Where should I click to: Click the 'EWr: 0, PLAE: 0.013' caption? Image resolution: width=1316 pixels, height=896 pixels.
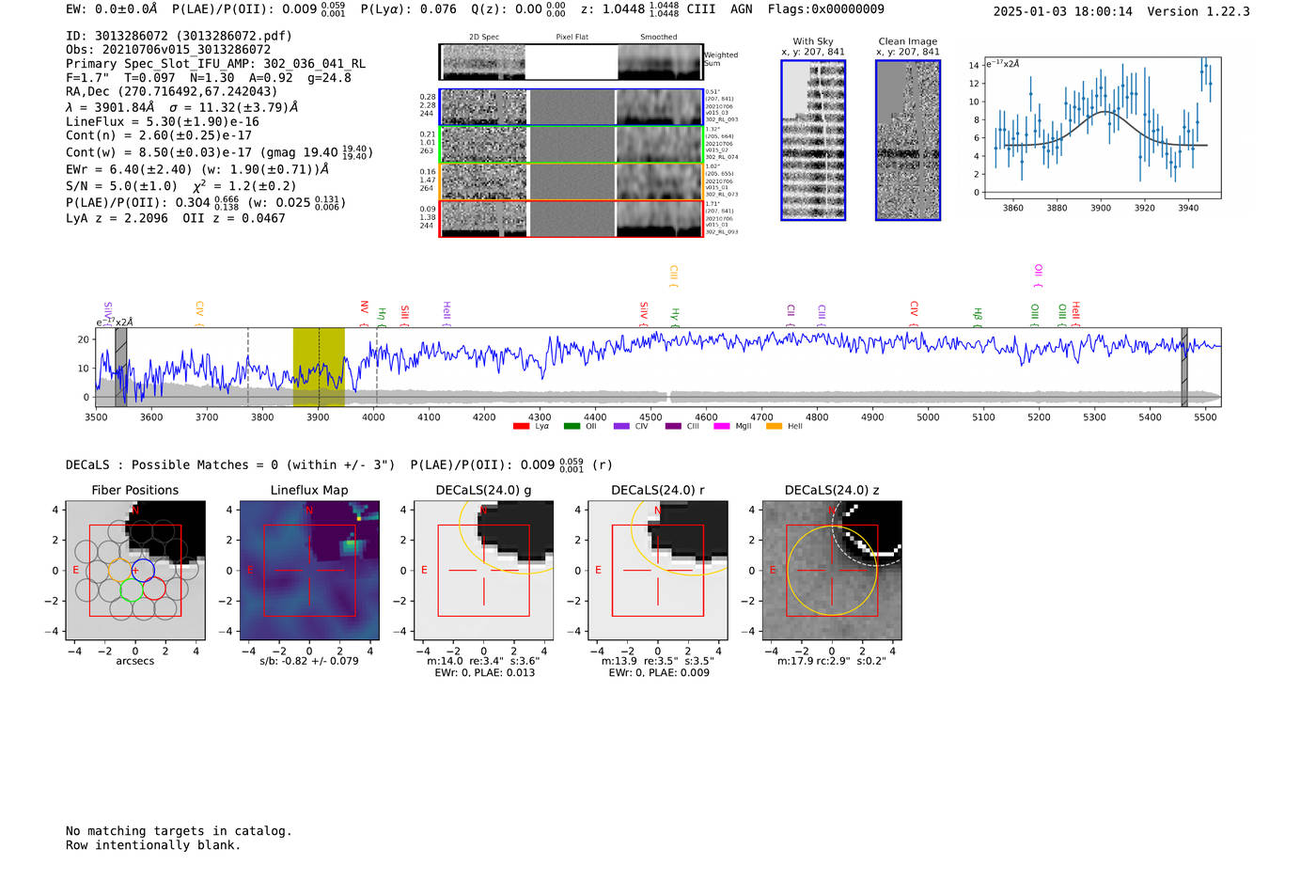click(484, 672)
